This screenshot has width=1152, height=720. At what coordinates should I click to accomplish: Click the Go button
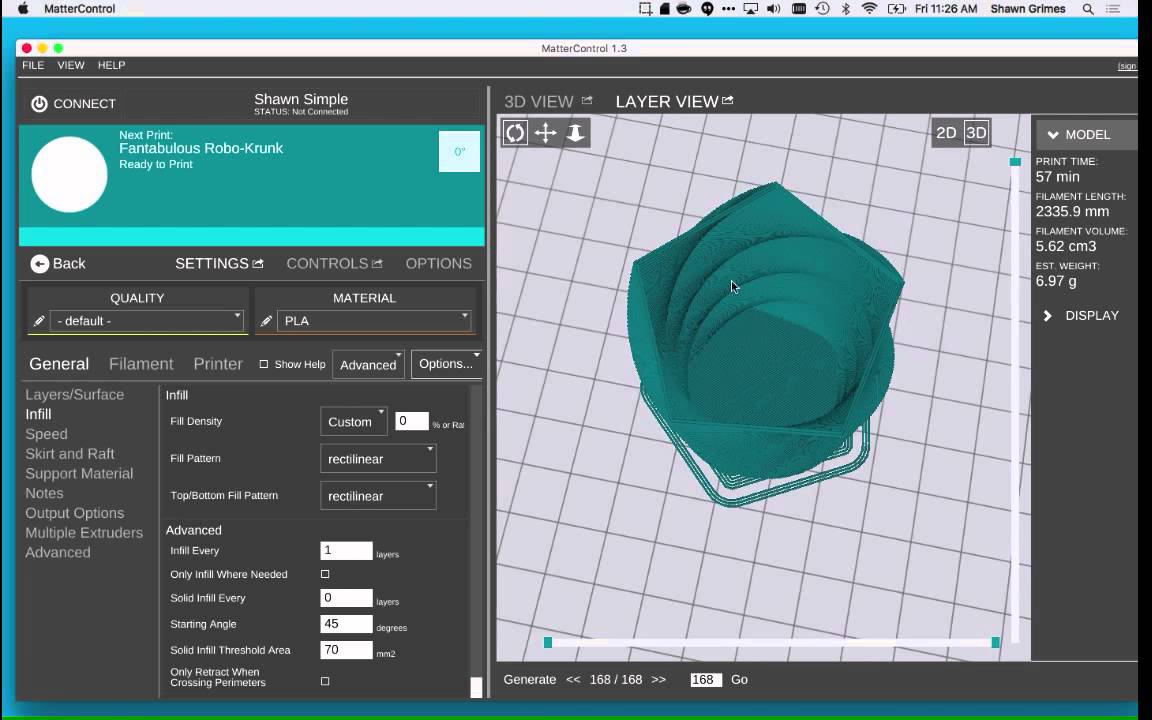click(739, 680)
